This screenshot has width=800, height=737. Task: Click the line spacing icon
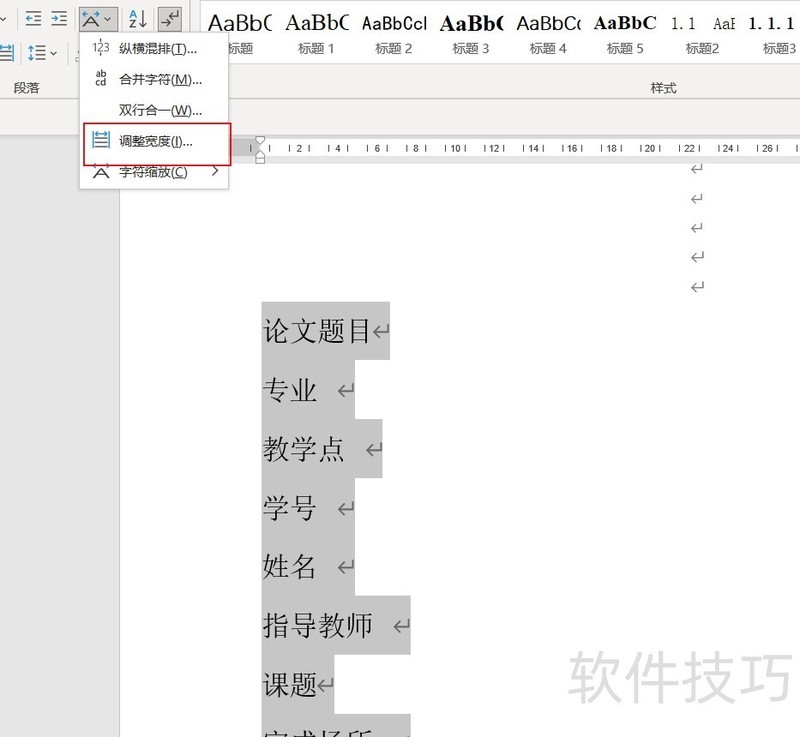37,53
